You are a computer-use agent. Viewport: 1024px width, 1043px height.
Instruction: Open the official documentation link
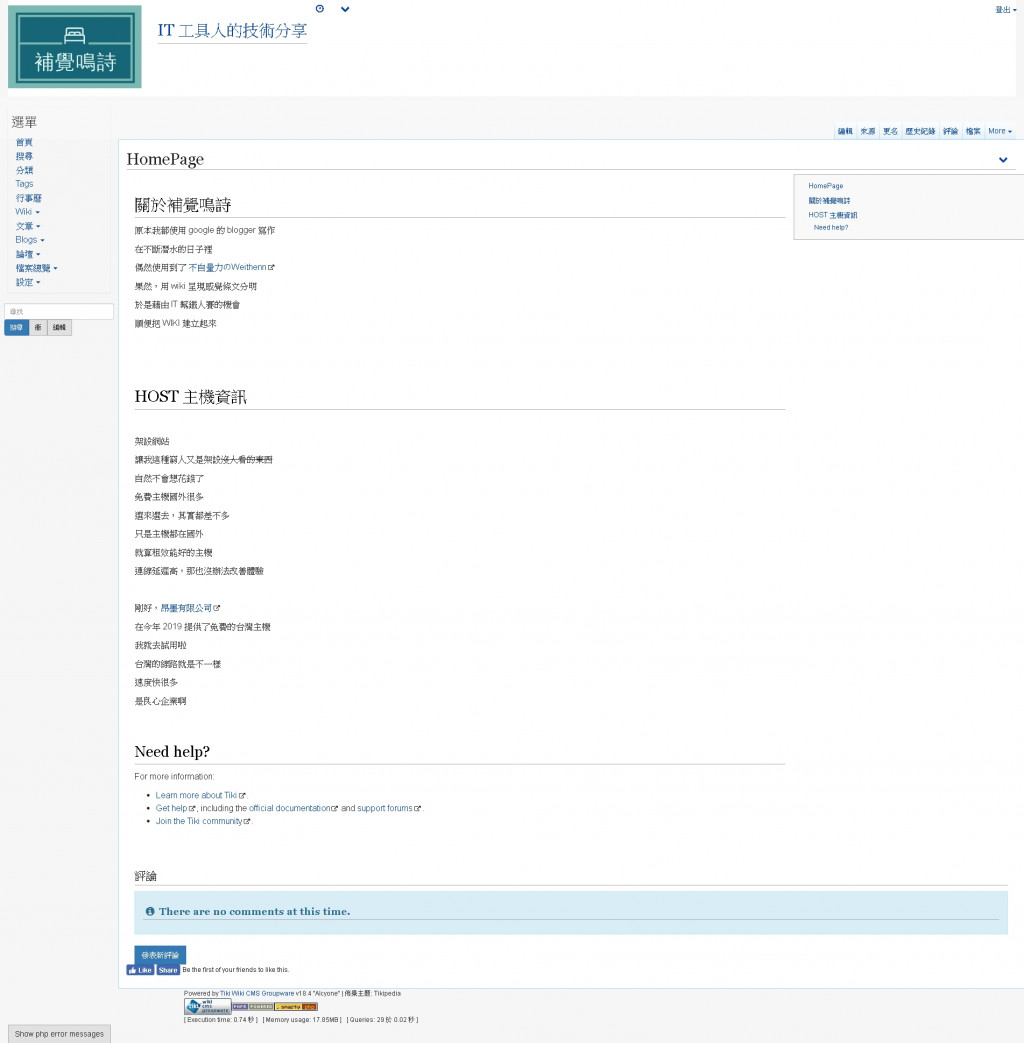[x=293, y=808]
